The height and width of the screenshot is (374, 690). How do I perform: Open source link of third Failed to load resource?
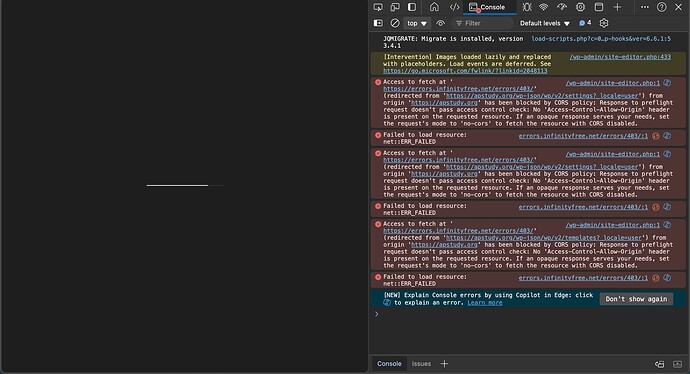[x=583, y=278]
